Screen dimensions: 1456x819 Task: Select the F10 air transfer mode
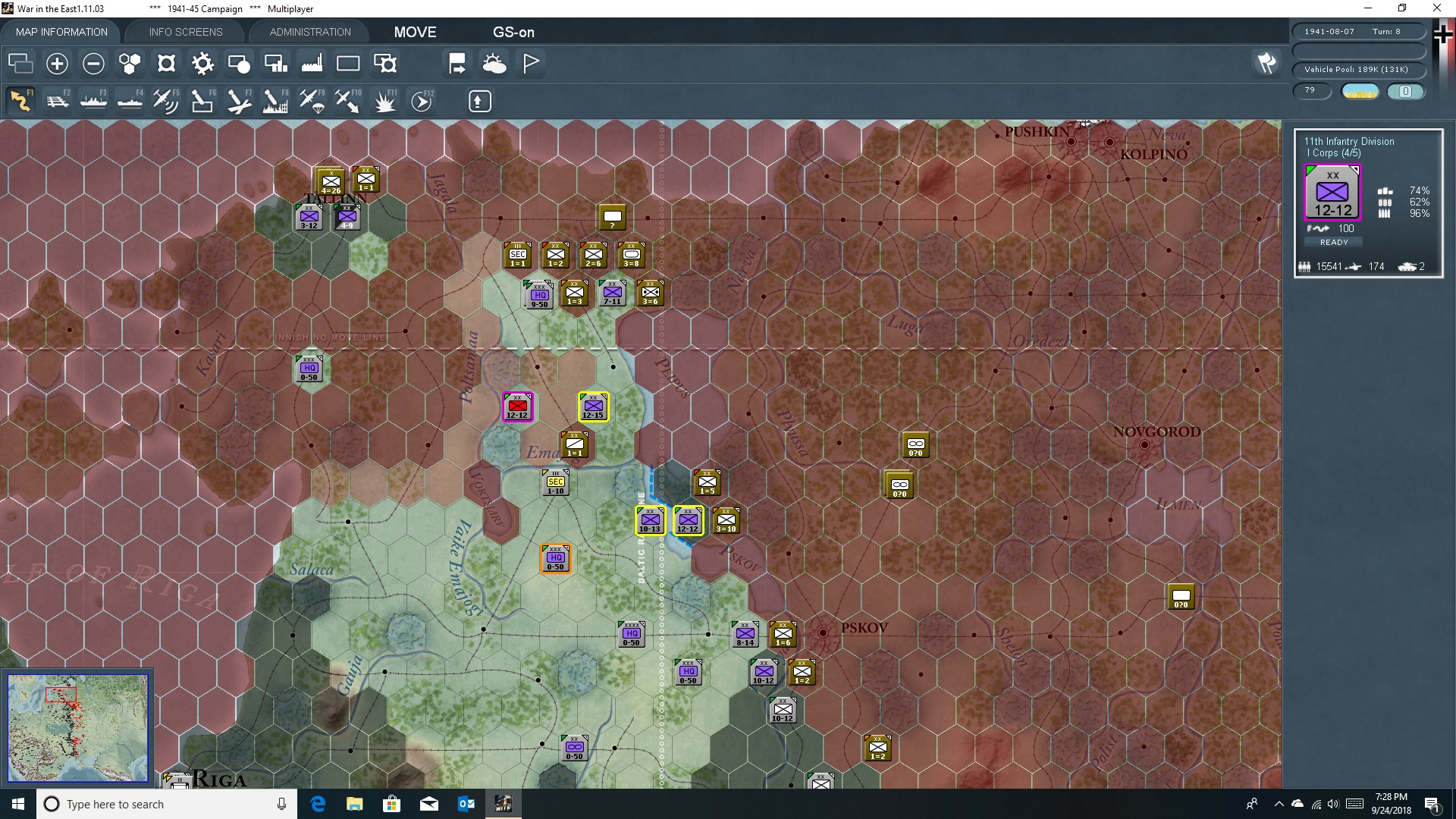348,101
